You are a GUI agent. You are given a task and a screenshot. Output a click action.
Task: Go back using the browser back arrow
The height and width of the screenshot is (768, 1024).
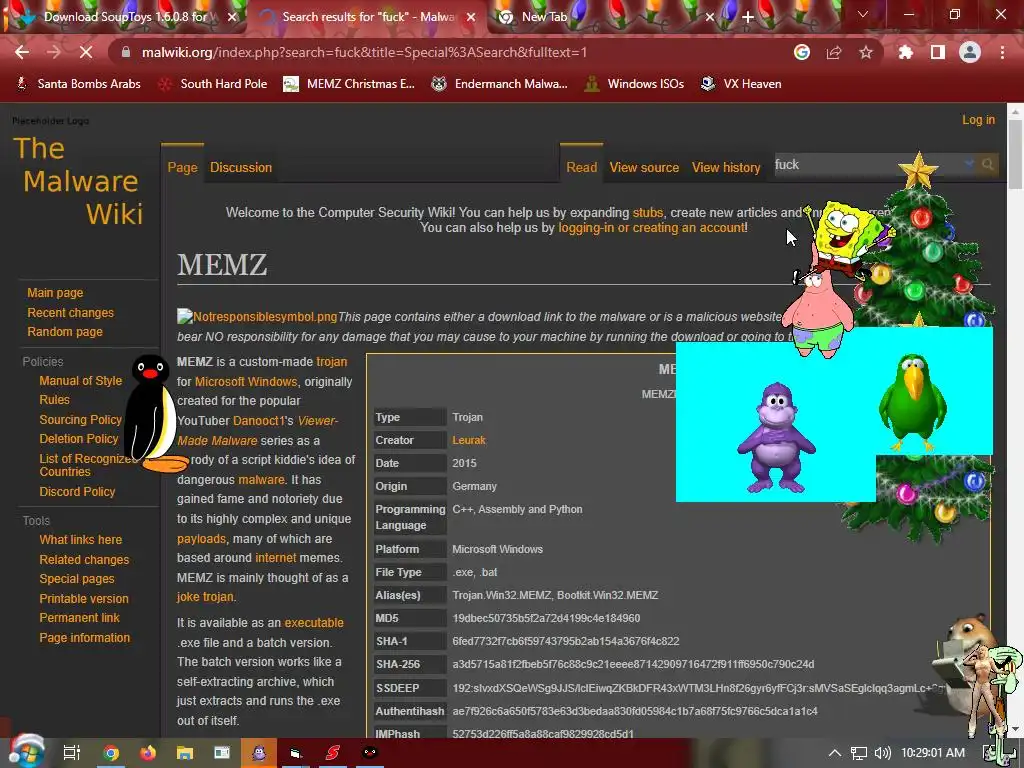22,52
